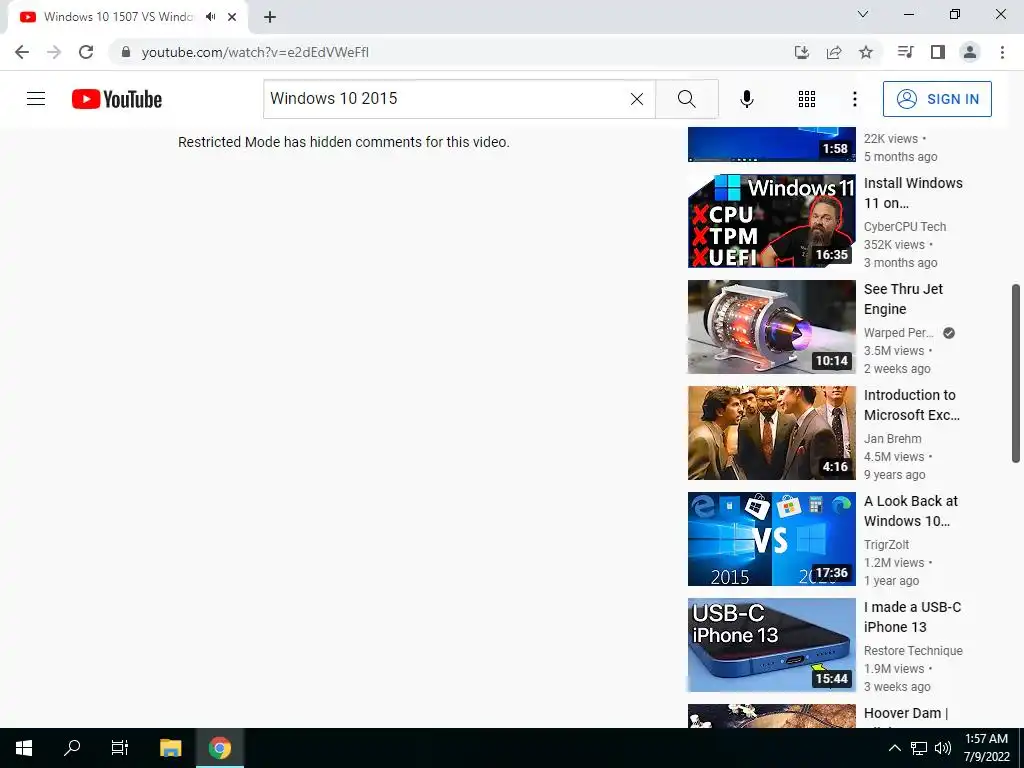Open Task View on the taskbar
The image size is (1024, 768).
point(120,748)
